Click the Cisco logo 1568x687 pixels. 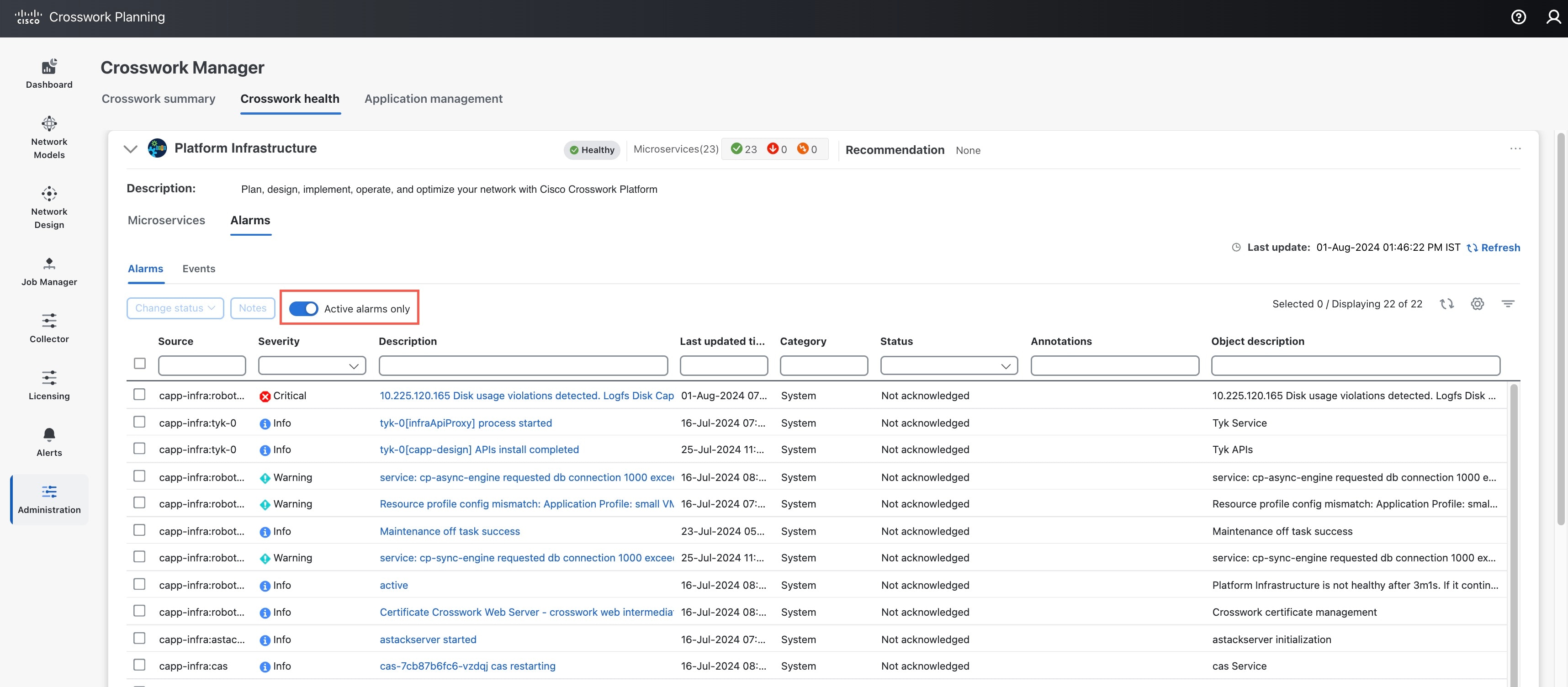click(x=28, y=17)
